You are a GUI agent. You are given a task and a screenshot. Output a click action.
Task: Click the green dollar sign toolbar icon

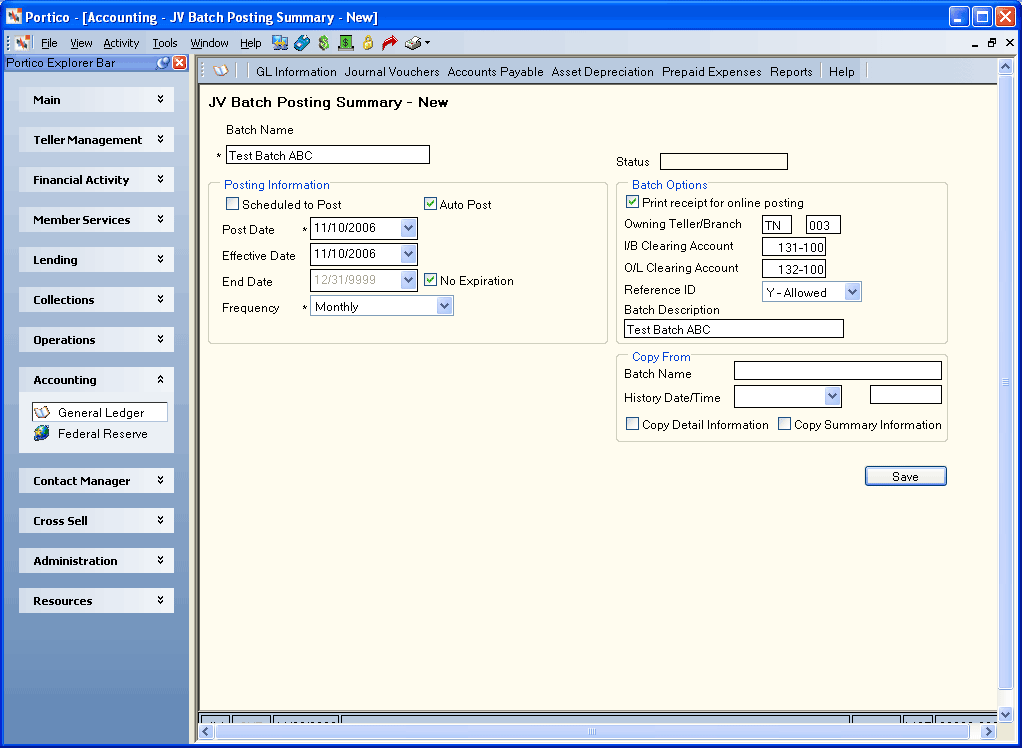tap(324, 43)
